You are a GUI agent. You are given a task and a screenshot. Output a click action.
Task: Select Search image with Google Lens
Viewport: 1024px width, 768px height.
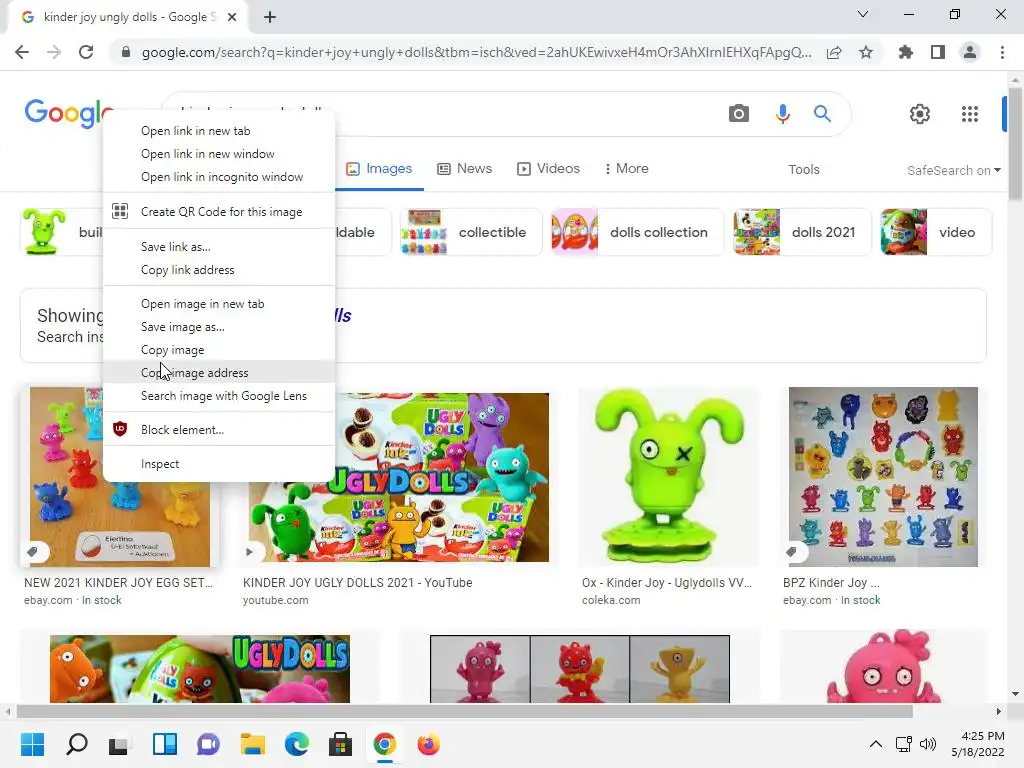coord(219,396)
